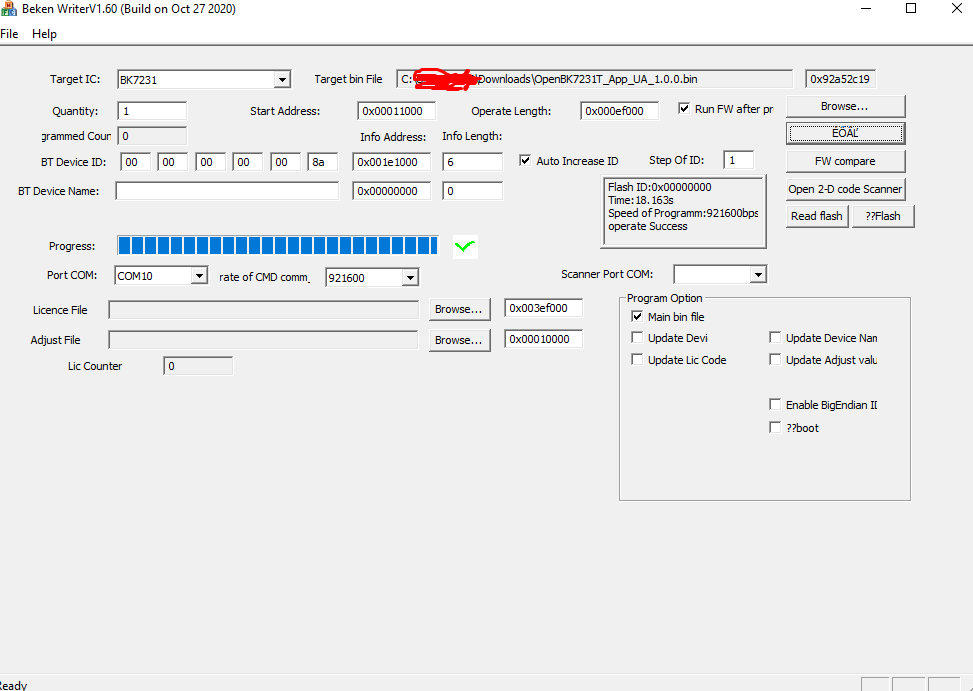973x691 pixels.
Task: Expand the Target IC dropdown
Action: 282,79
